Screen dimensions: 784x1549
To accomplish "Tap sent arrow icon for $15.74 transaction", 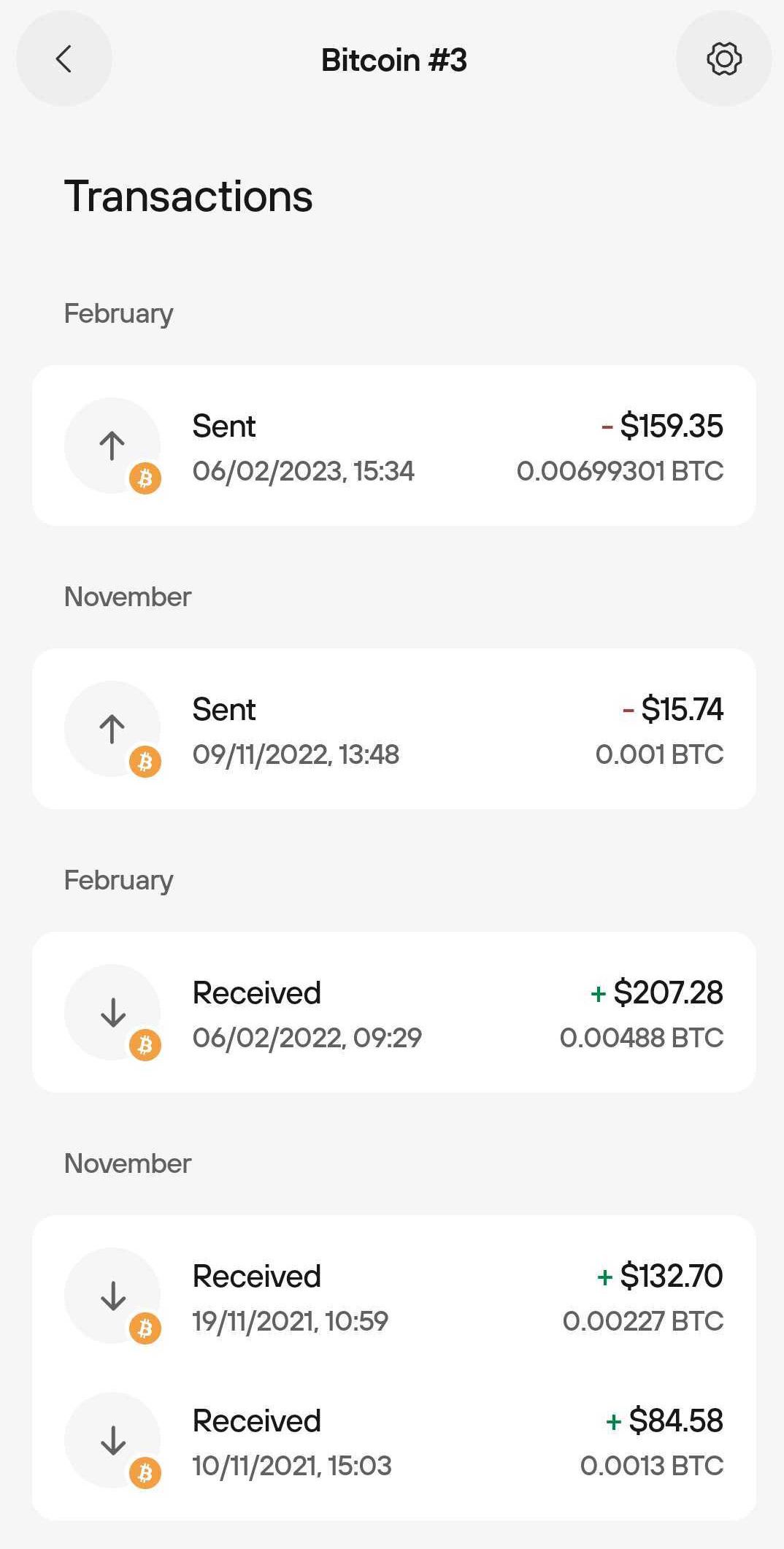I will (112, 728).
